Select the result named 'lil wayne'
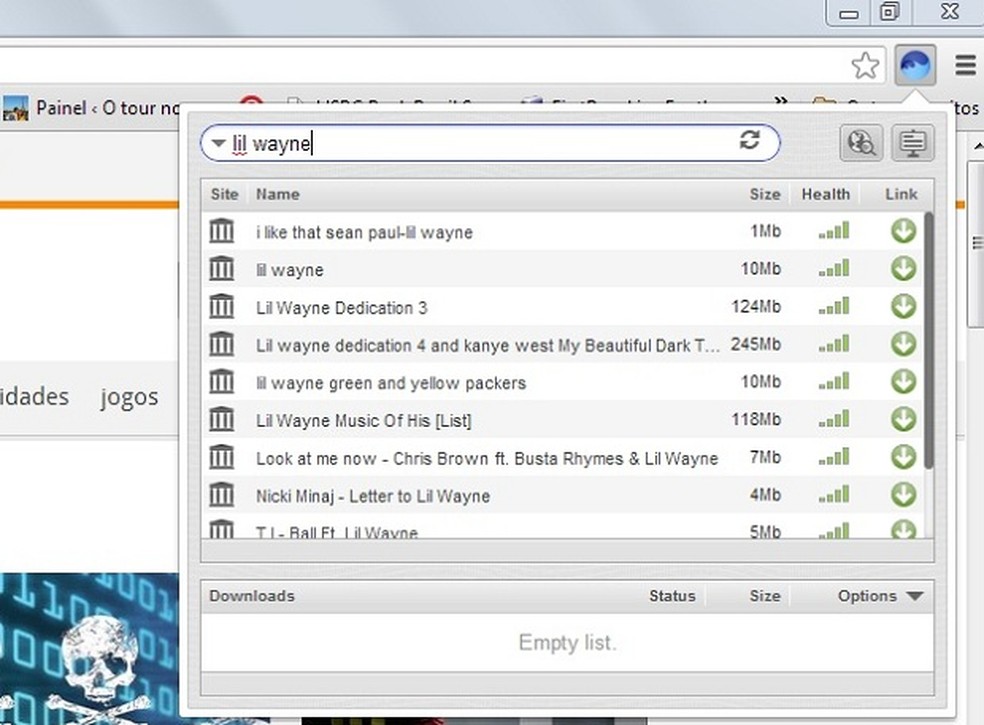 (562, 269)
